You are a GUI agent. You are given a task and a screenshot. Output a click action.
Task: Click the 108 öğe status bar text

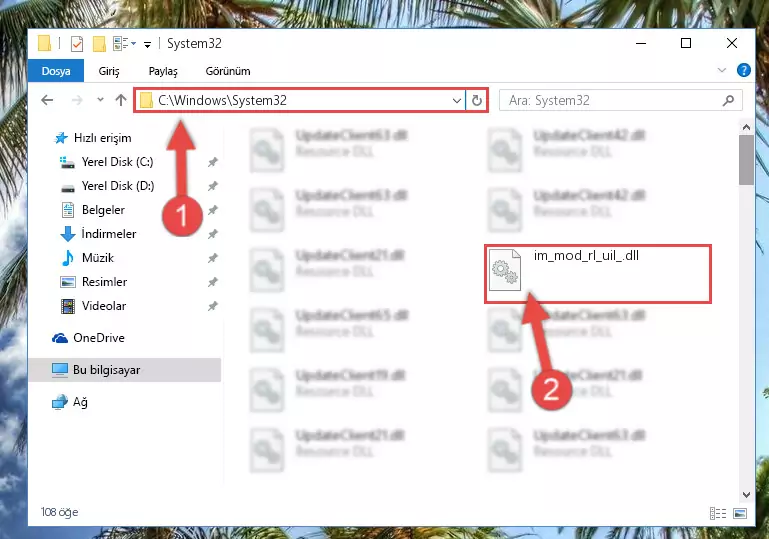point(59,512)
